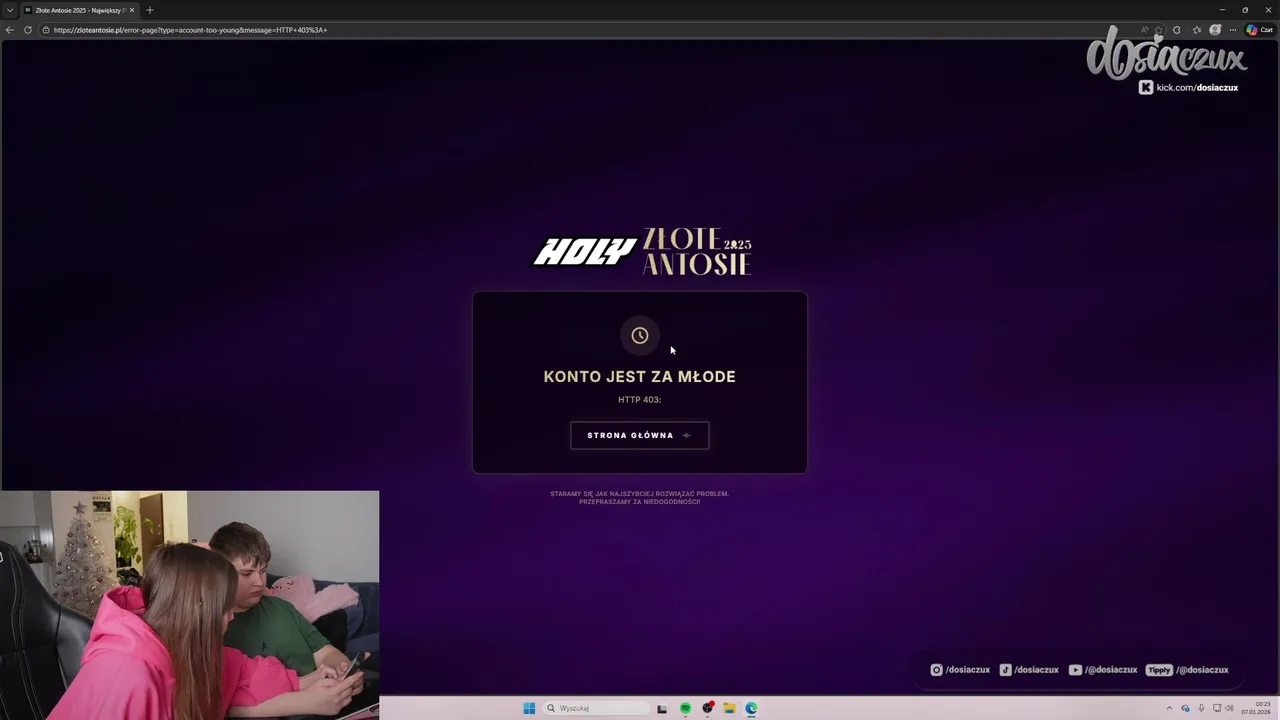The image size is (1280, 720).
Task: Click the 'Staramy się jak najszybciej rozwiązać problem' footer text
Action: 639,493
